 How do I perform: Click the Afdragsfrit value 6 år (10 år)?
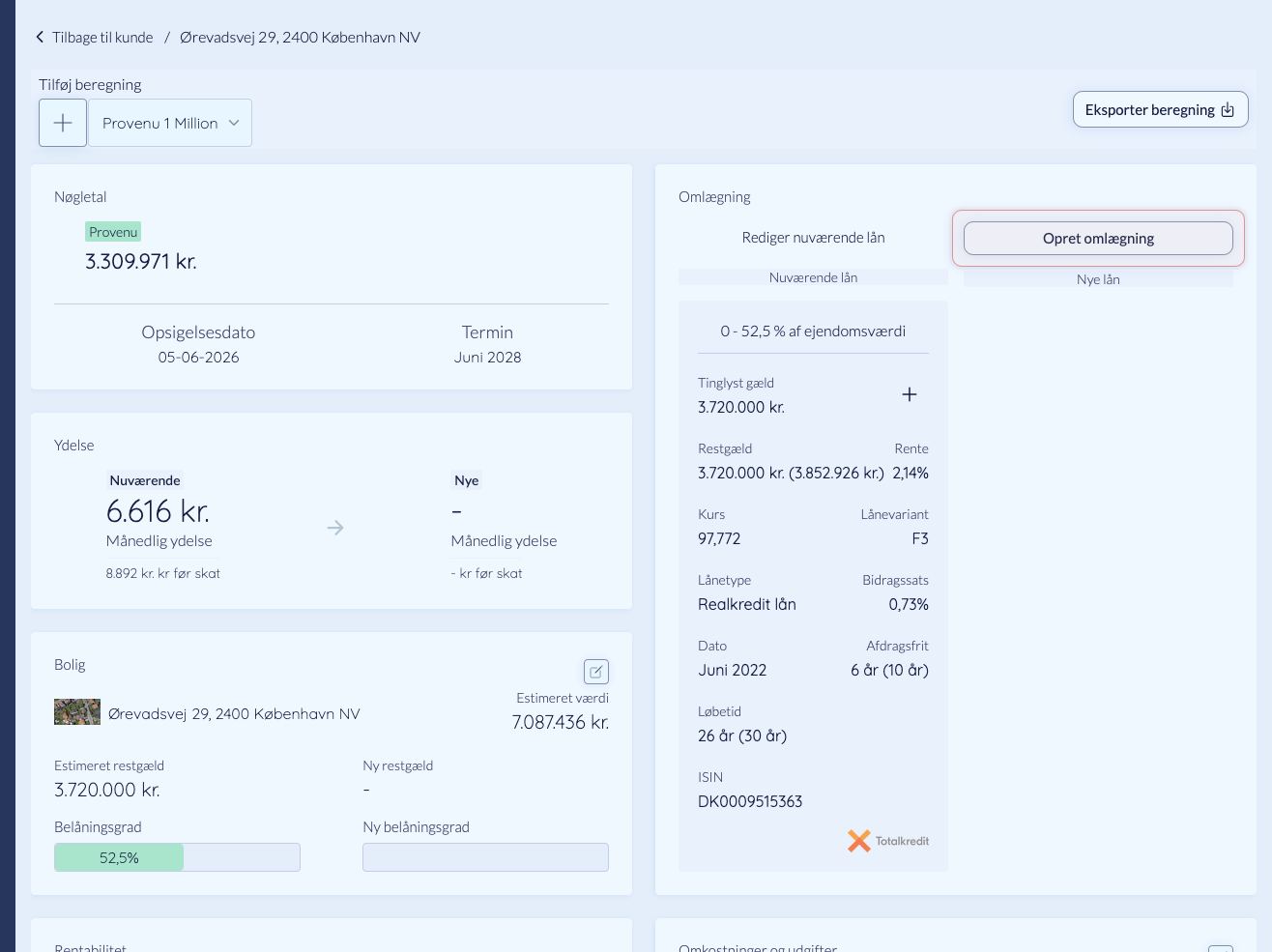coord(889,670)
